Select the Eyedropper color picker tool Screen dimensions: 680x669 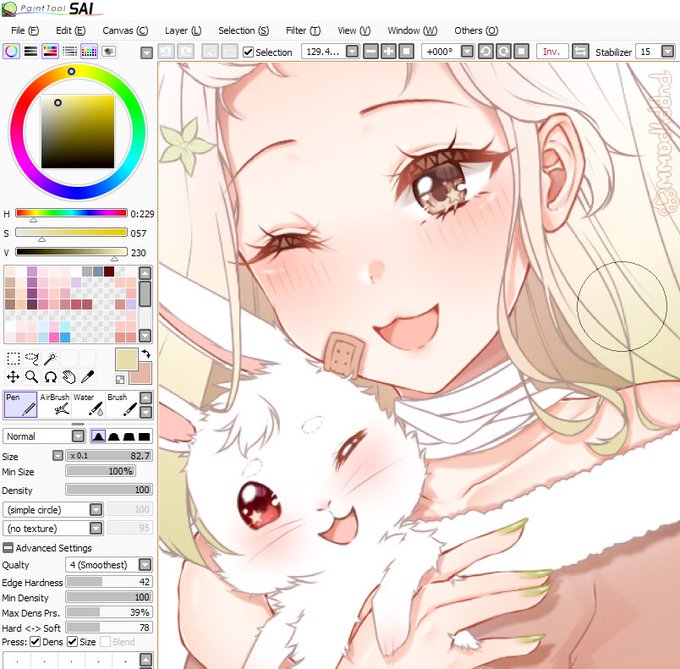pyautogui.click(x=88, y=377)
